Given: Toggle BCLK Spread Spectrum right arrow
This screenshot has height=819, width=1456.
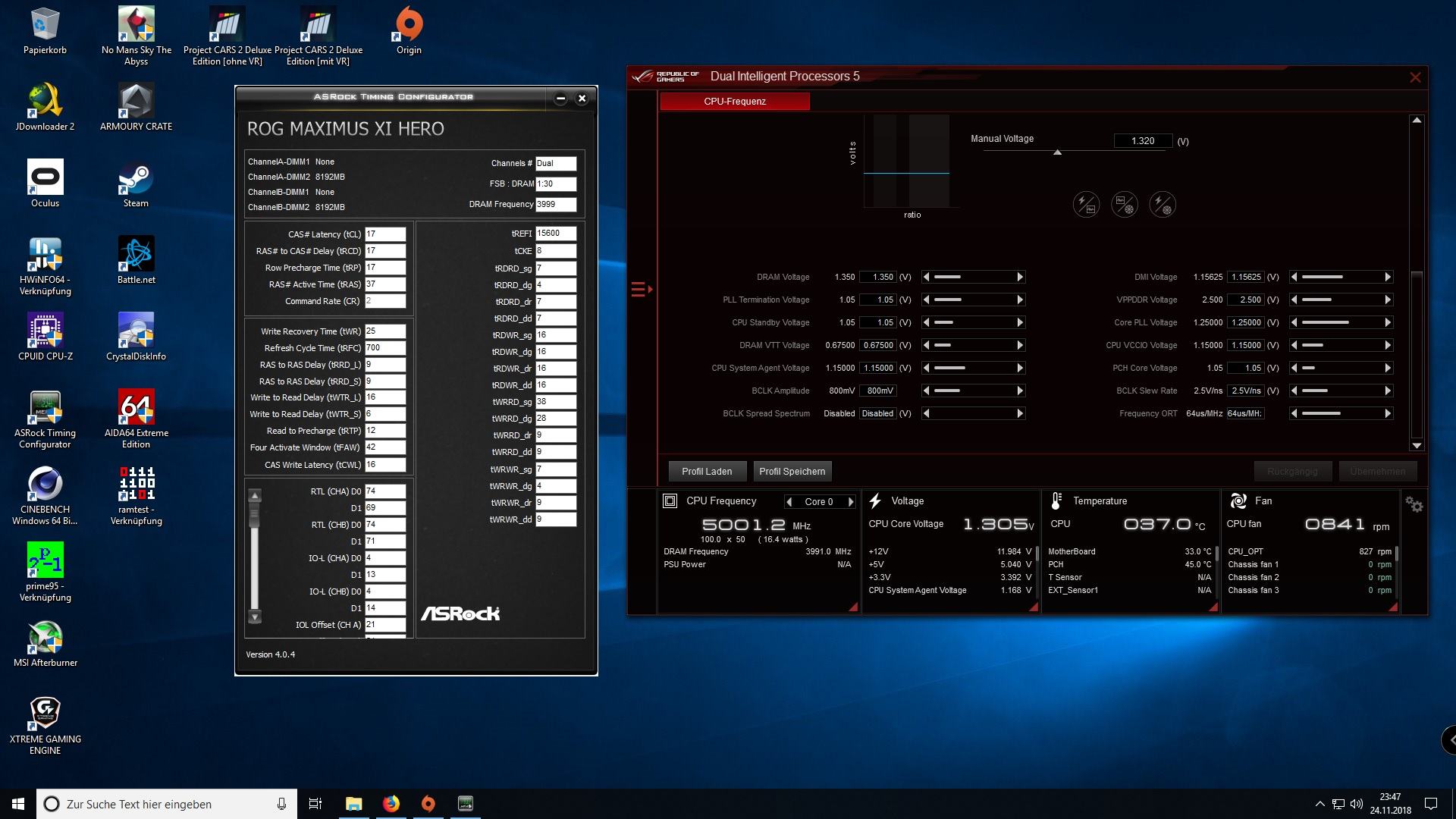Looking at the screenshot, I should (x=1020, y=413).
